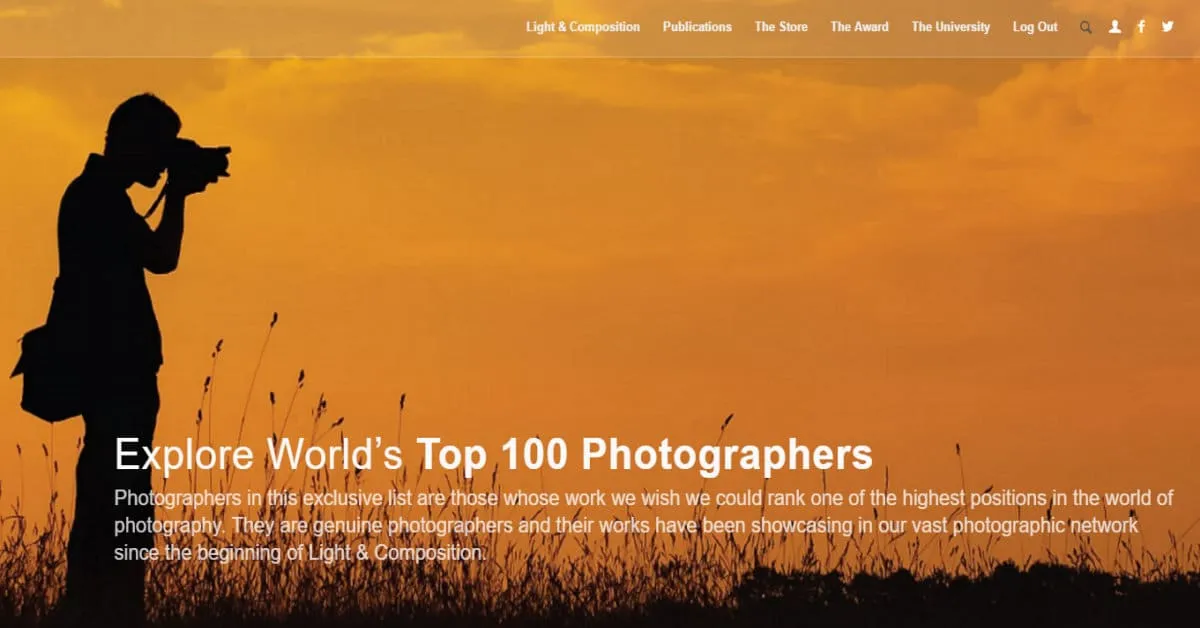Open The Award navigation item
The height and width of the screenshot is (628, 1200).
click(x=859, y=27)
